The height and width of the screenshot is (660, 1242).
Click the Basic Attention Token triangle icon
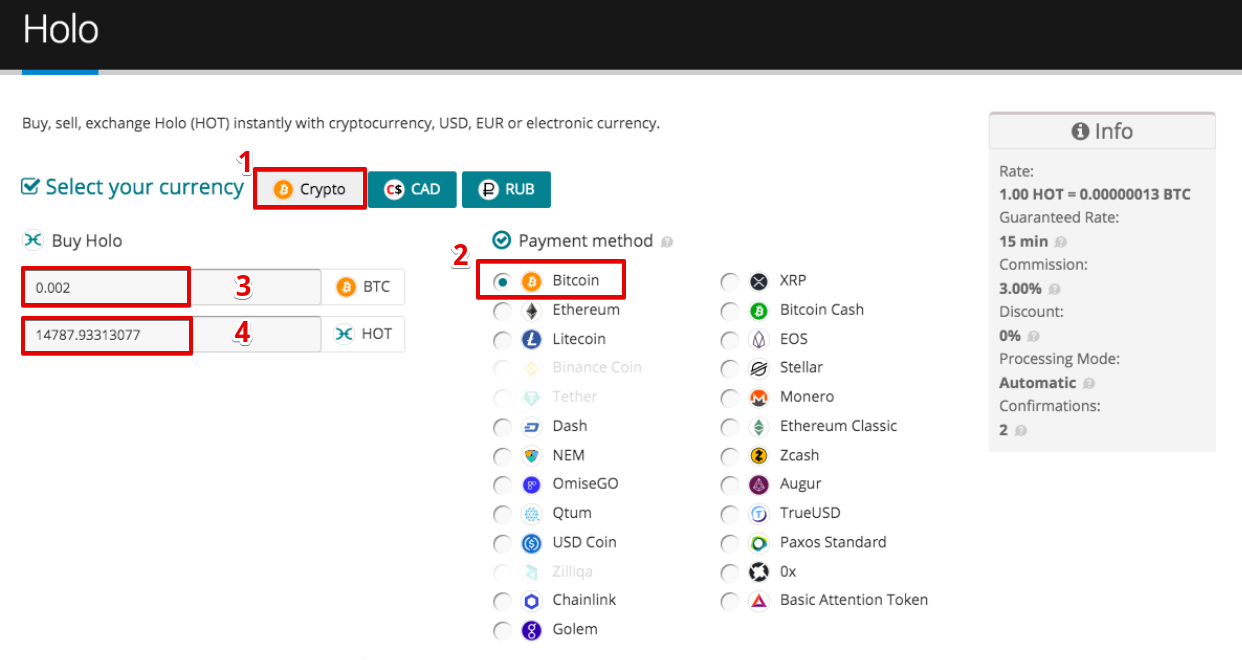pos(759,601)
